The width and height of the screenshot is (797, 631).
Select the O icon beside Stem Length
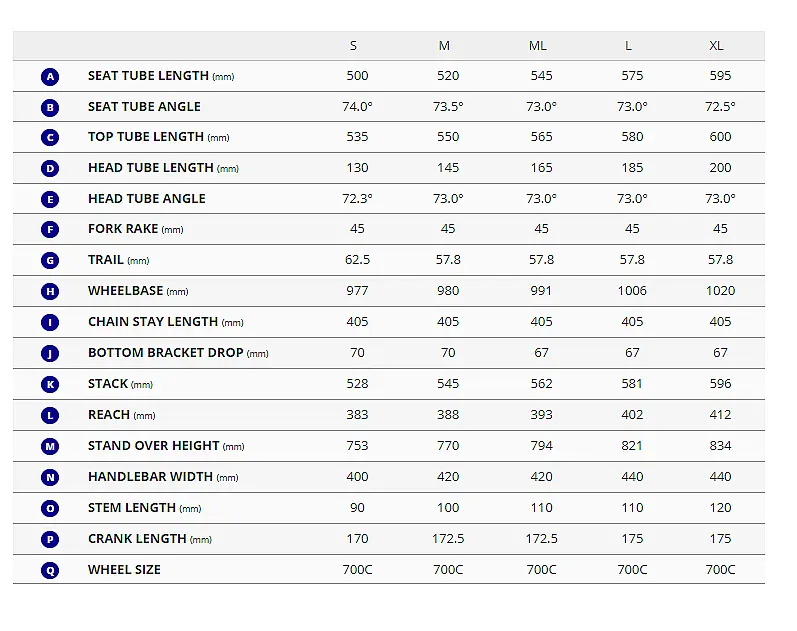50,508
